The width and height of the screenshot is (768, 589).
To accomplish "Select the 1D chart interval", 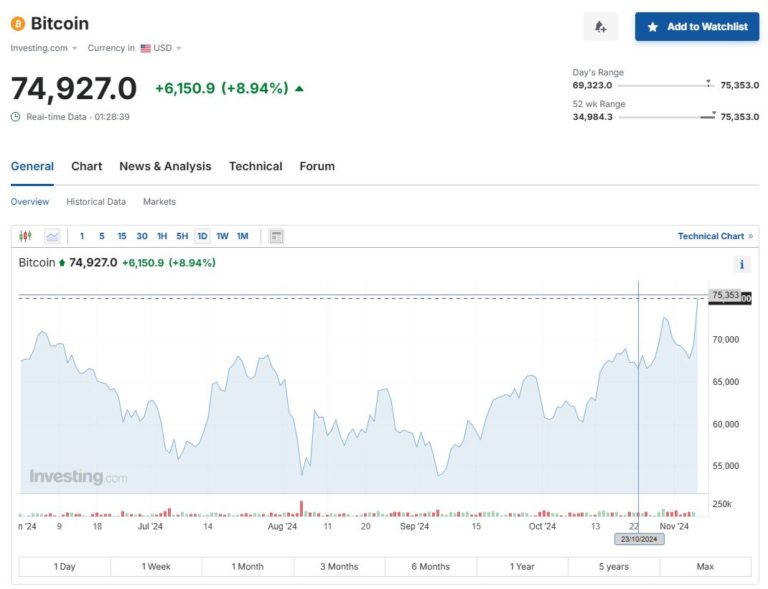I will (x=202, y=236).
